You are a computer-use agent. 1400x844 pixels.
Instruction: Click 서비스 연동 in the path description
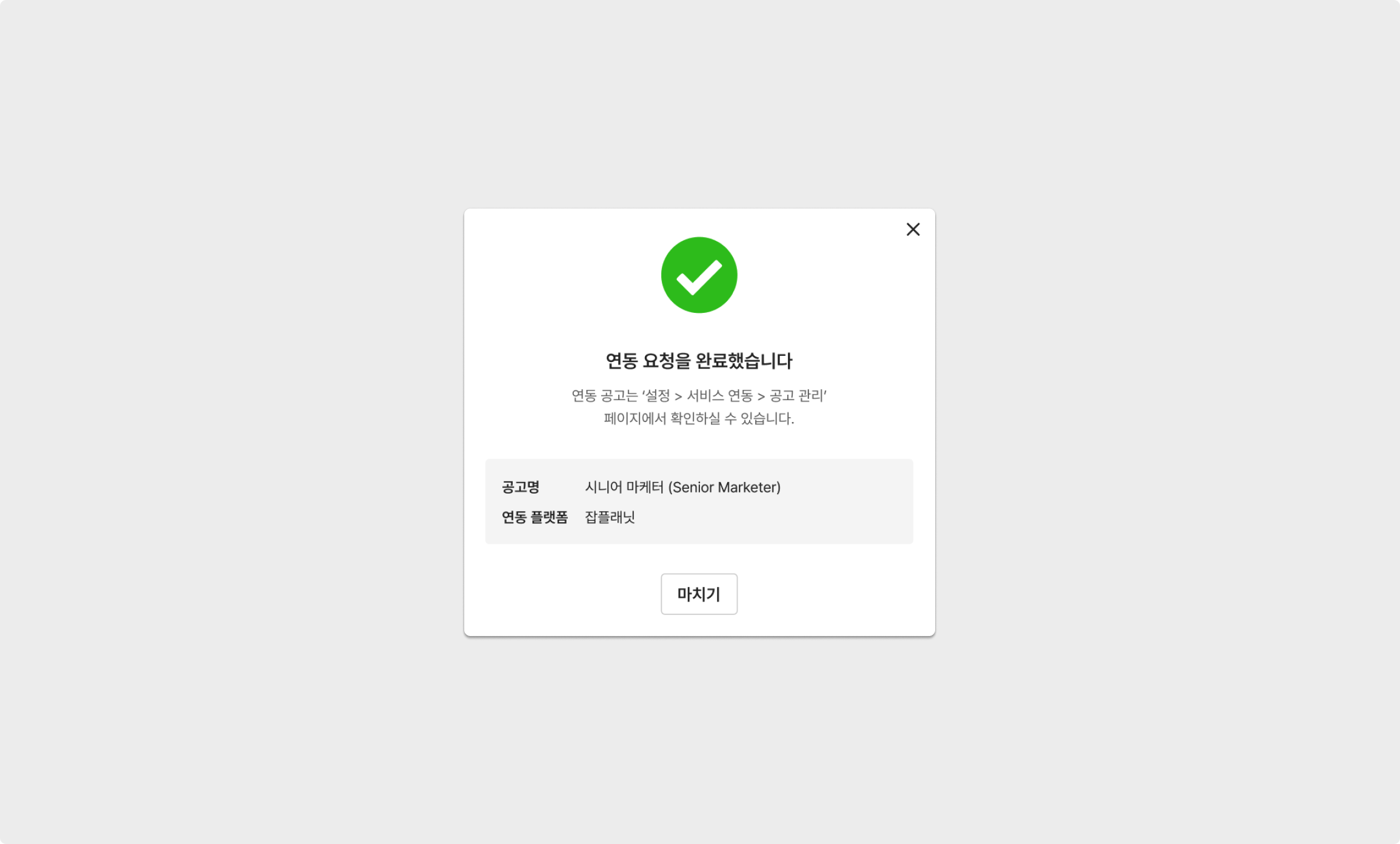coord(719,395)
